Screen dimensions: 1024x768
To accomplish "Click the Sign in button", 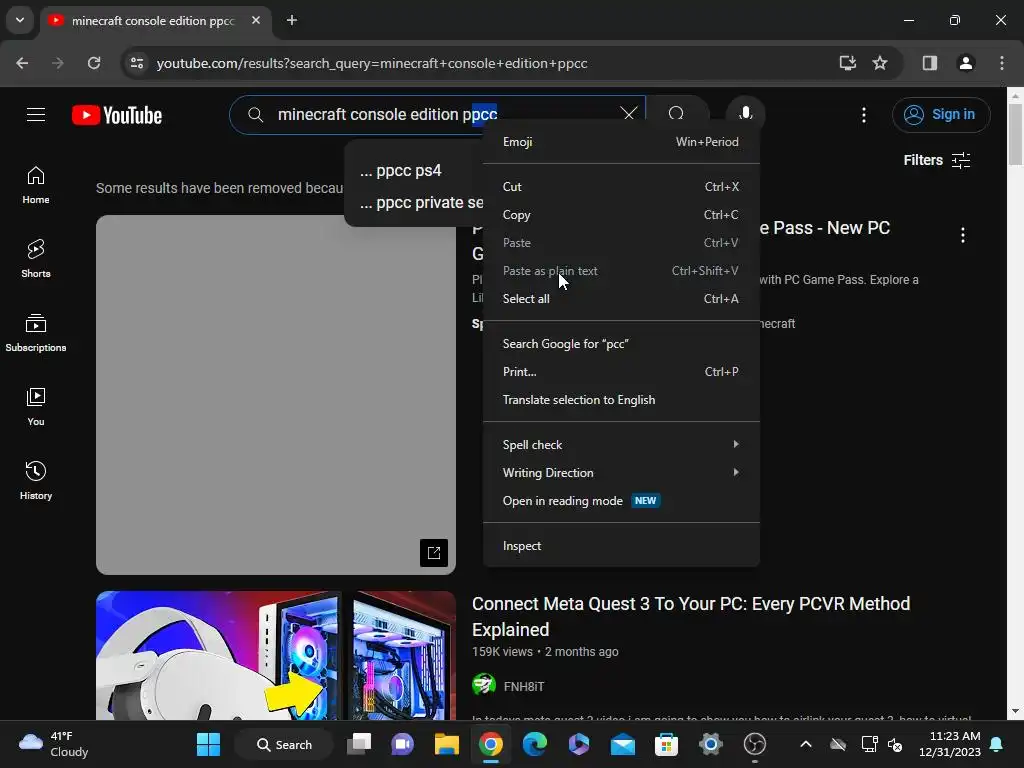I will tap(941, 115).
